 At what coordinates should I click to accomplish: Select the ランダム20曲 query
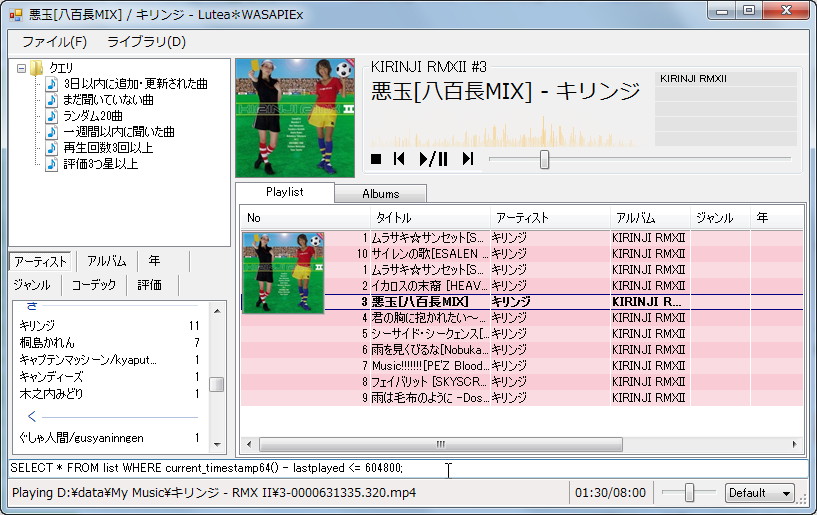point(93,116)
